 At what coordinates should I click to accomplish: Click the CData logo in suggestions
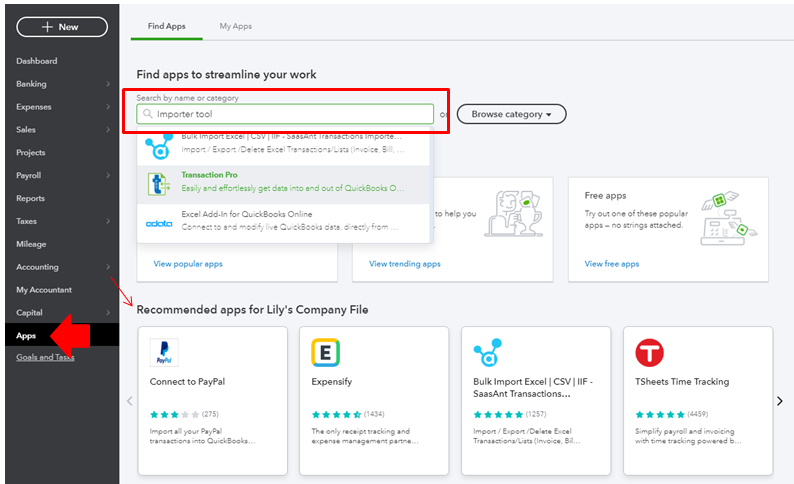[x=159, y=222]
